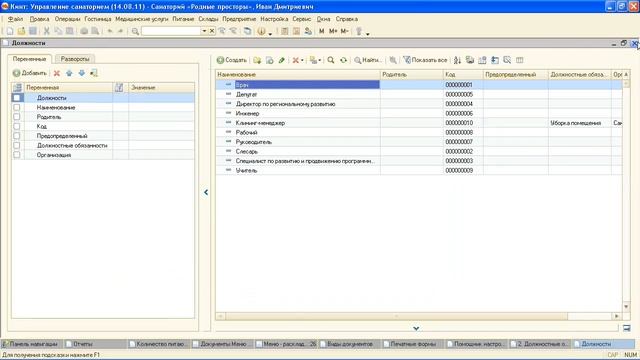Image resolution: width=640 pixels, height=360 pixels.
Task: Click the M+ memory button
Action: [333, 31]
